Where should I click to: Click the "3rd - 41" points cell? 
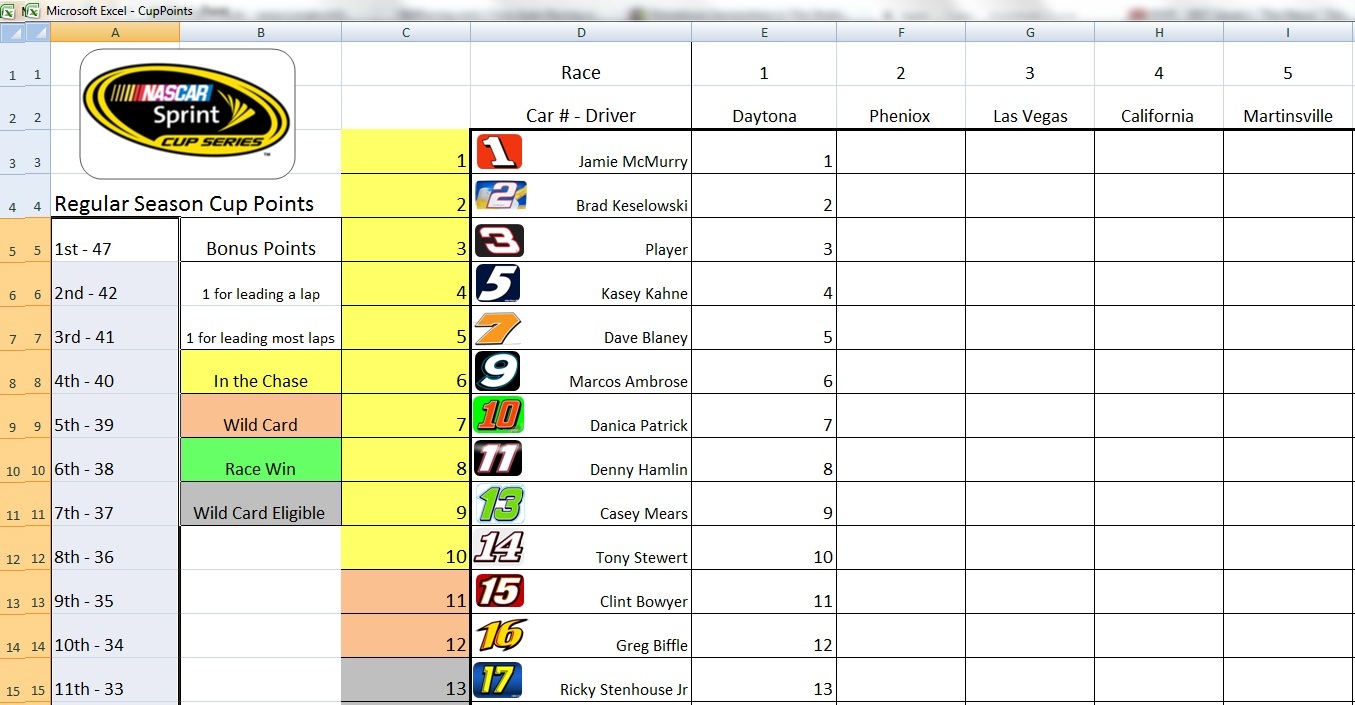(x=116, y=328)
